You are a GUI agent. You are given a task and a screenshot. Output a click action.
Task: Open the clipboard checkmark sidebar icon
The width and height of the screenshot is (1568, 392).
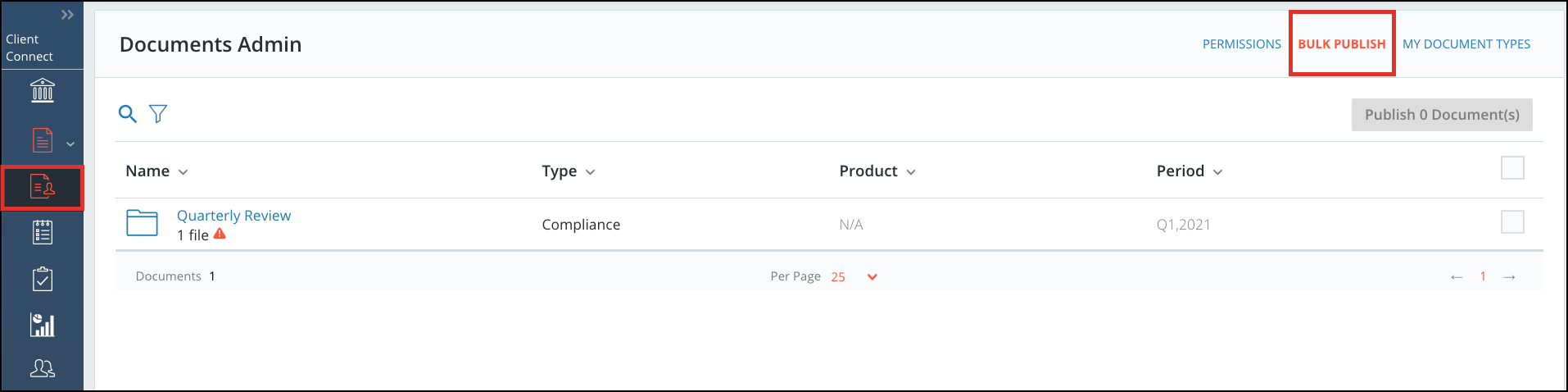[43, 279]
